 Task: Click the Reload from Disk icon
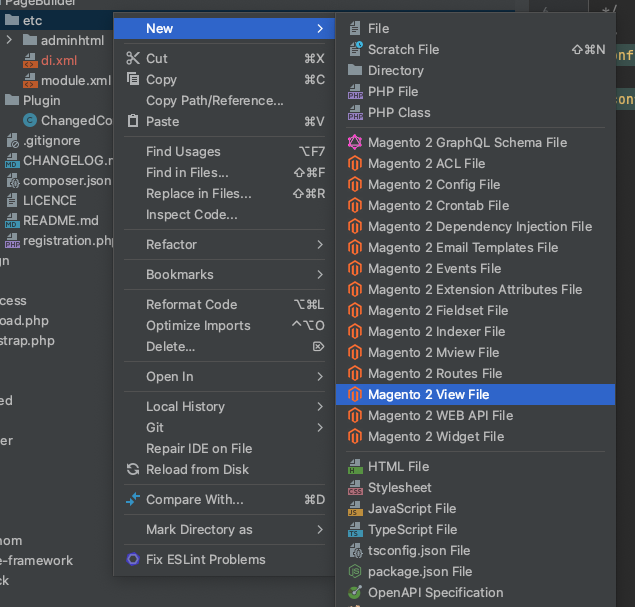[x=133, y=469]
